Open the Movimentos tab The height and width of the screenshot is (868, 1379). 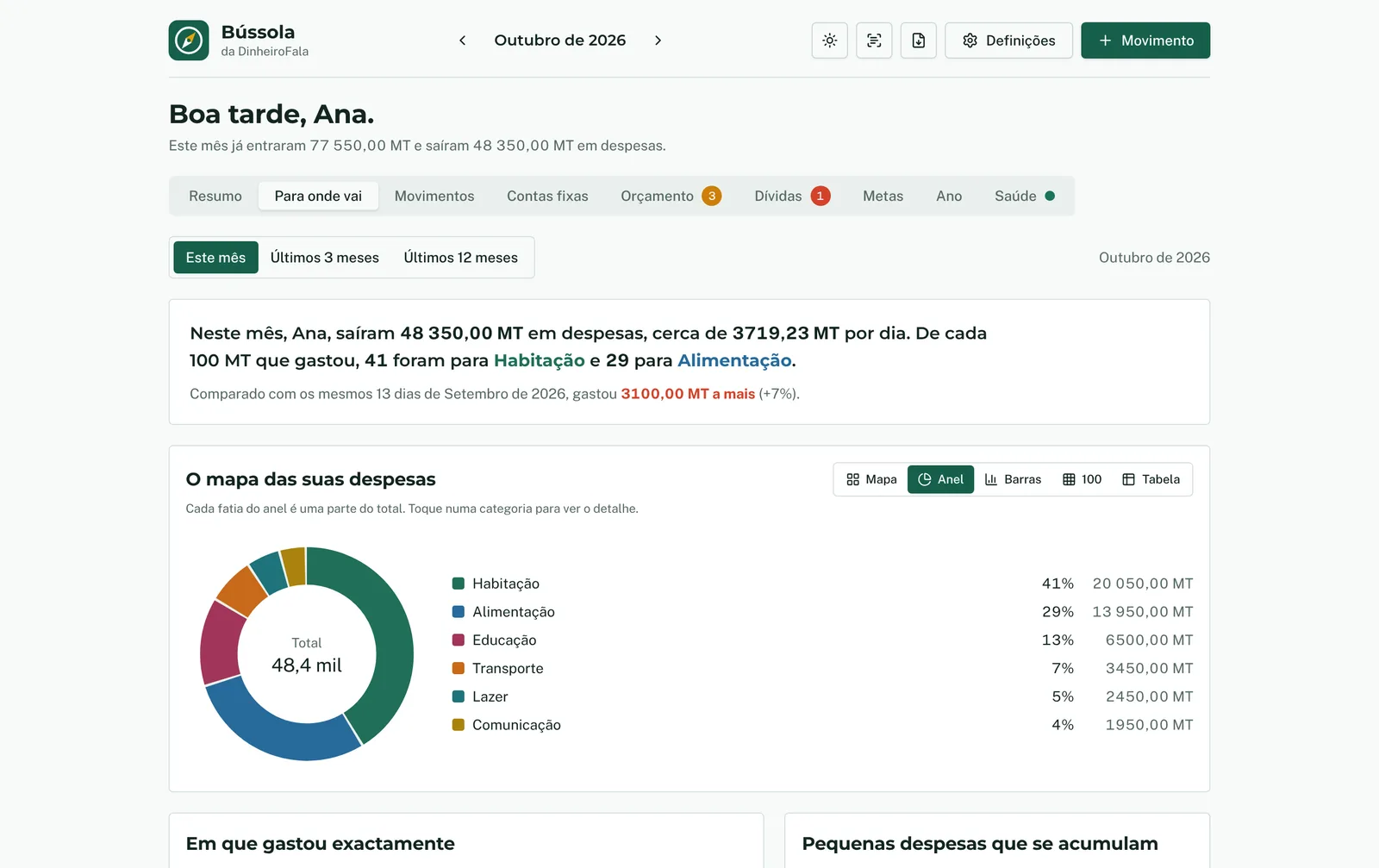(x=434, y=196)
